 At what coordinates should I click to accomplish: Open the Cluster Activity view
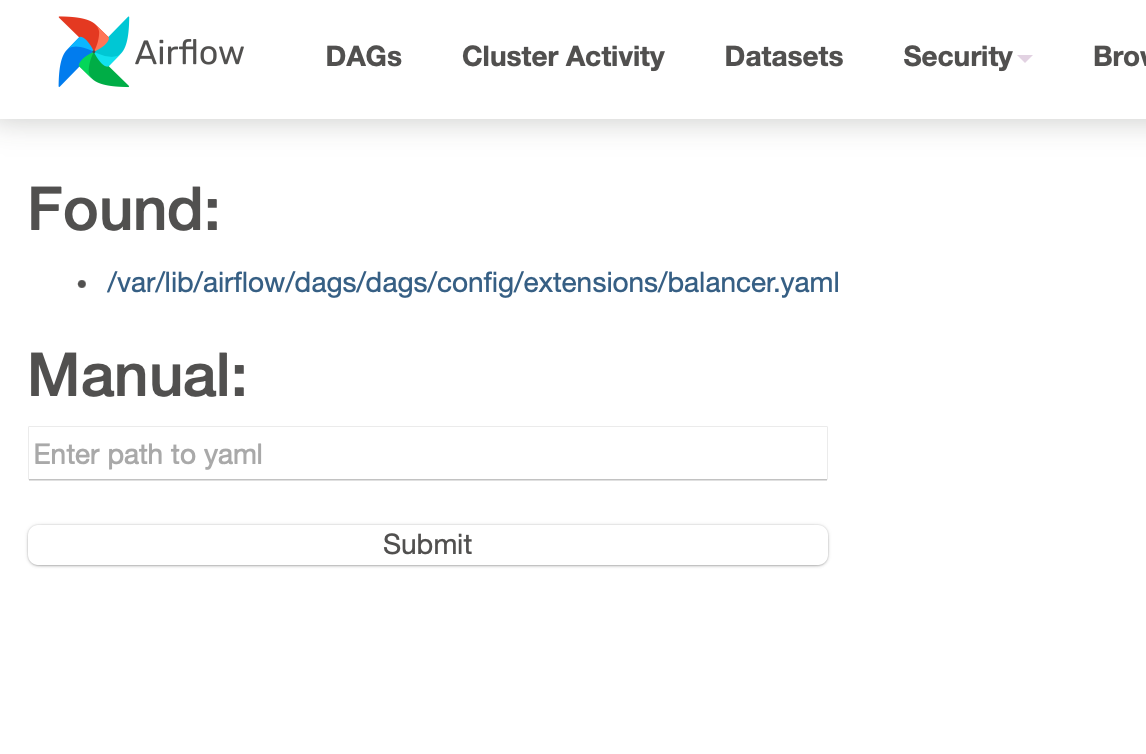pyautogui.click(x=562, y=57)
